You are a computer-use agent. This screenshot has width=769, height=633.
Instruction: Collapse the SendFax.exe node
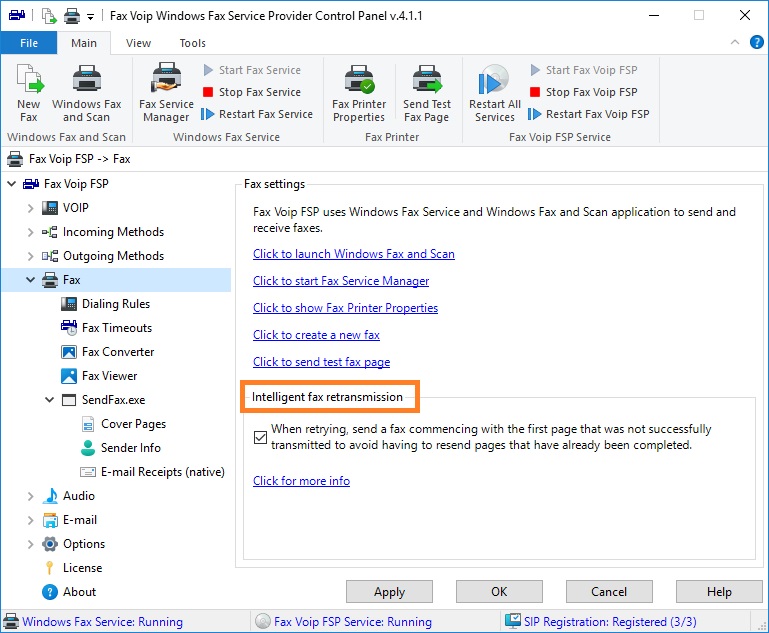[50, 400]
